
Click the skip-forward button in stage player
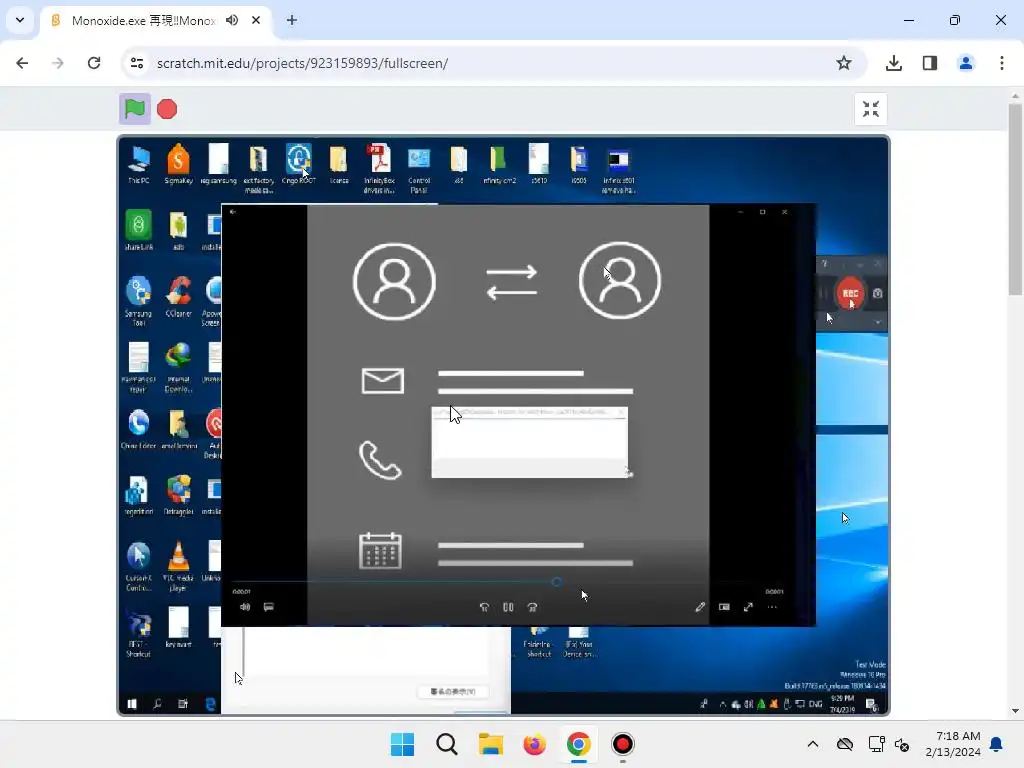[532, 607]
